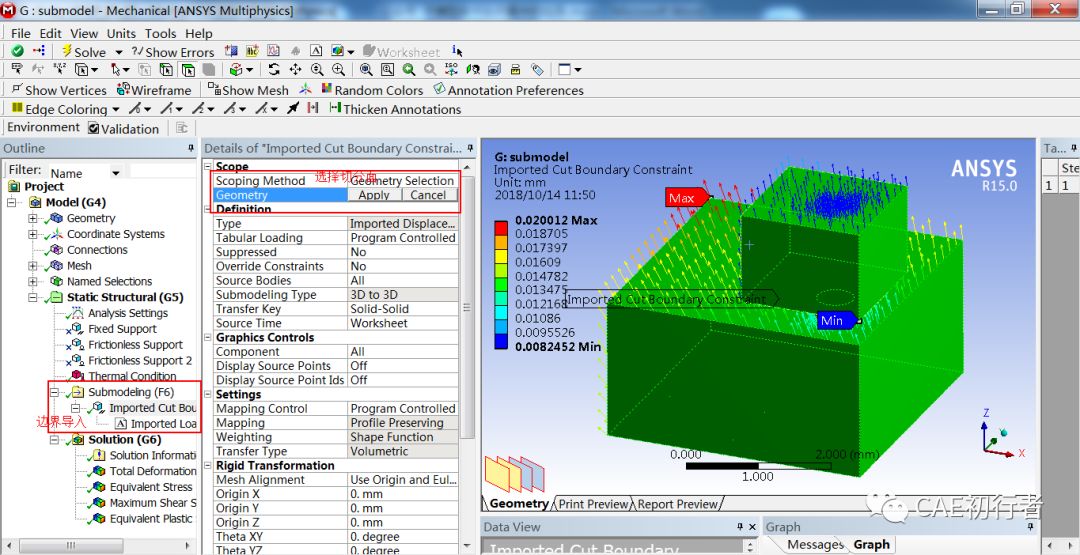The height and width of the screenshot is (555, 1080).
Task: Select the Box Zoom tool icon
Action: pyautogui.click(x=338, y=70)
